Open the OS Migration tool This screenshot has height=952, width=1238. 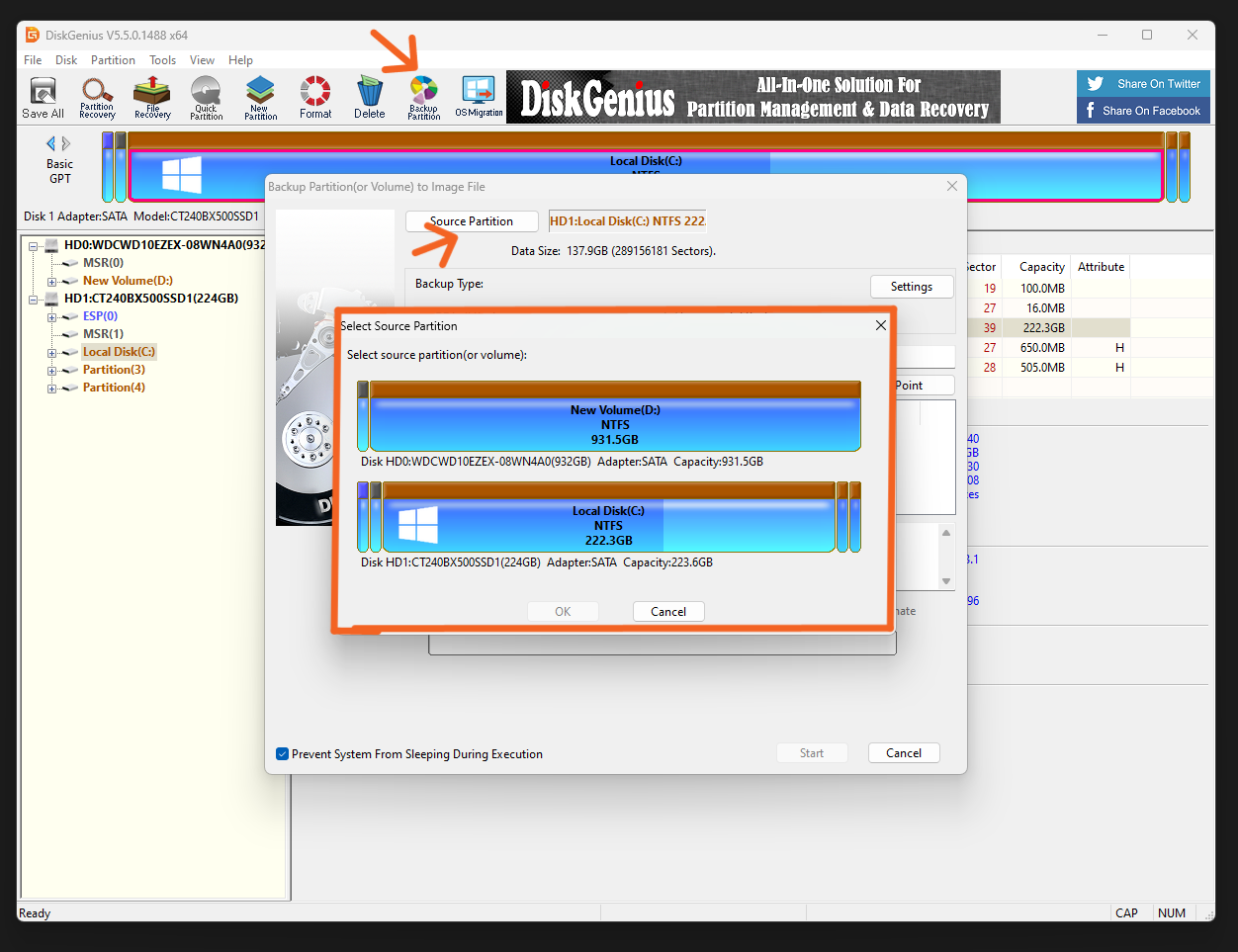478,97
